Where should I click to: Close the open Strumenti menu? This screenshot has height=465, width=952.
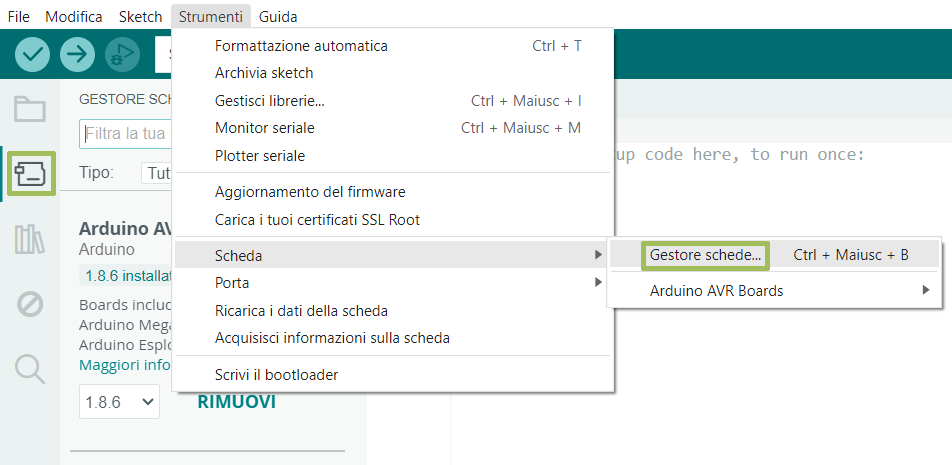[211, 16]
